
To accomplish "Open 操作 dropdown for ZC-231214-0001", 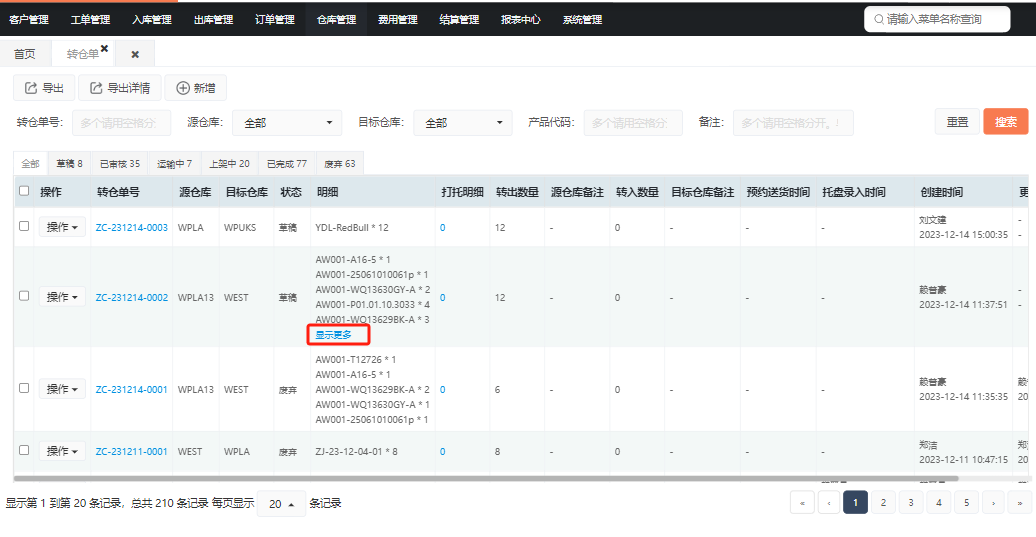I will (x=62, y=389).
